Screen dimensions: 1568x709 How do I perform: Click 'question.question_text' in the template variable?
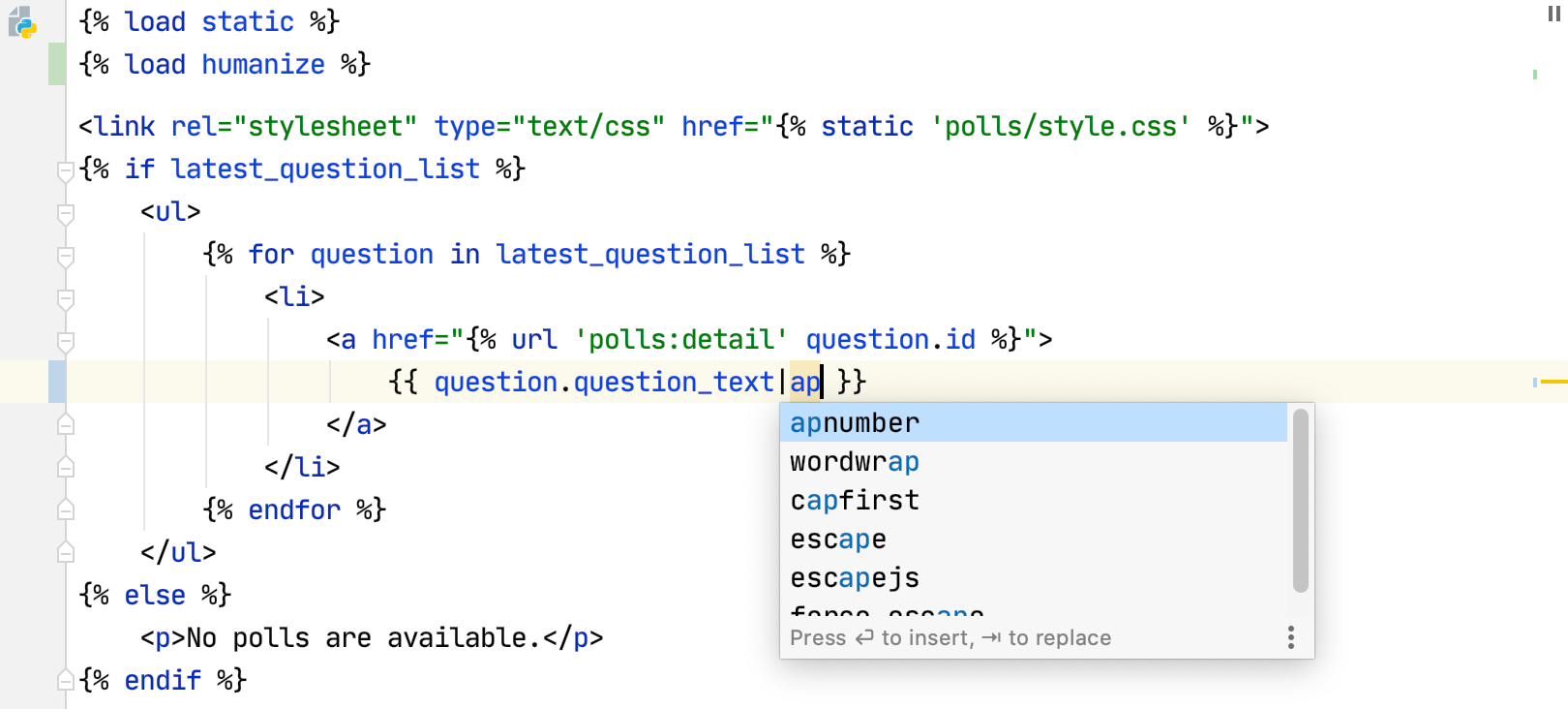[x=604, y=382]
